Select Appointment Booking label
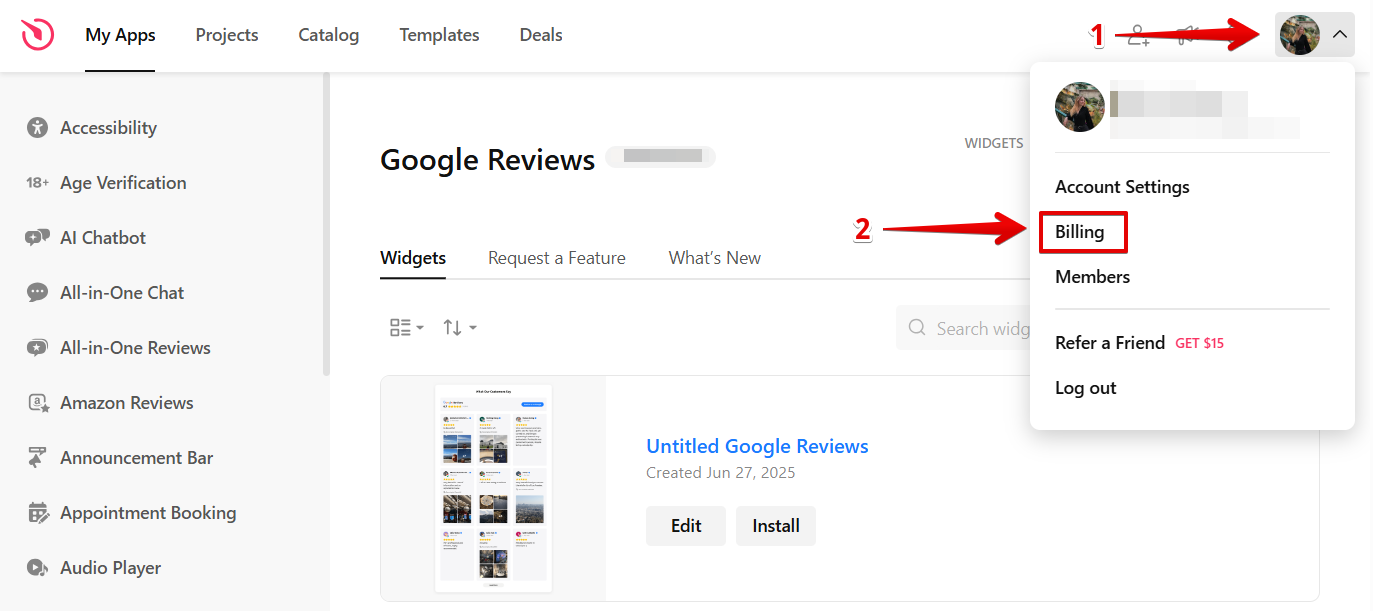The image size is (1373, 611). (148, 513)
